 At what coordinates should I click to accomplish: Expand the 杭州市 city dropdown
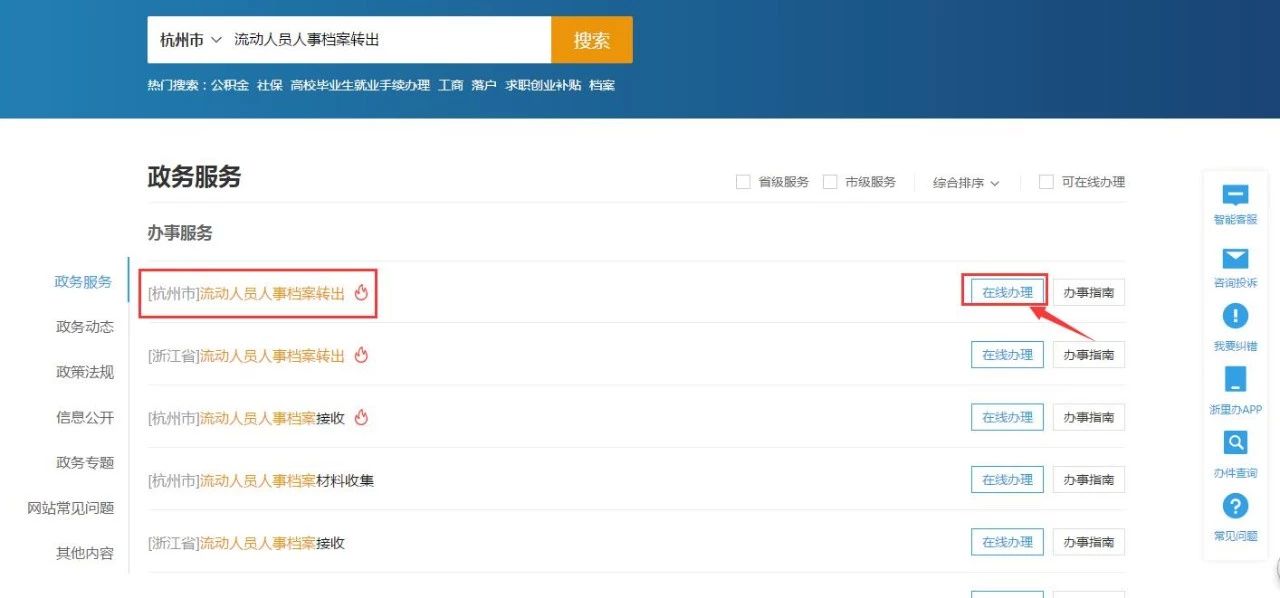pos(190,40)
